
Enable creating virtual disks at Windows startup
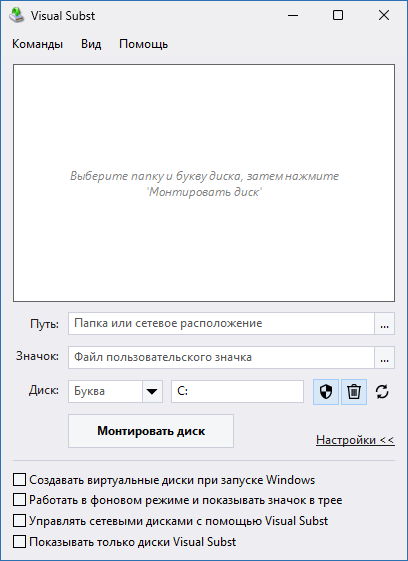click(x=19, y=479)
